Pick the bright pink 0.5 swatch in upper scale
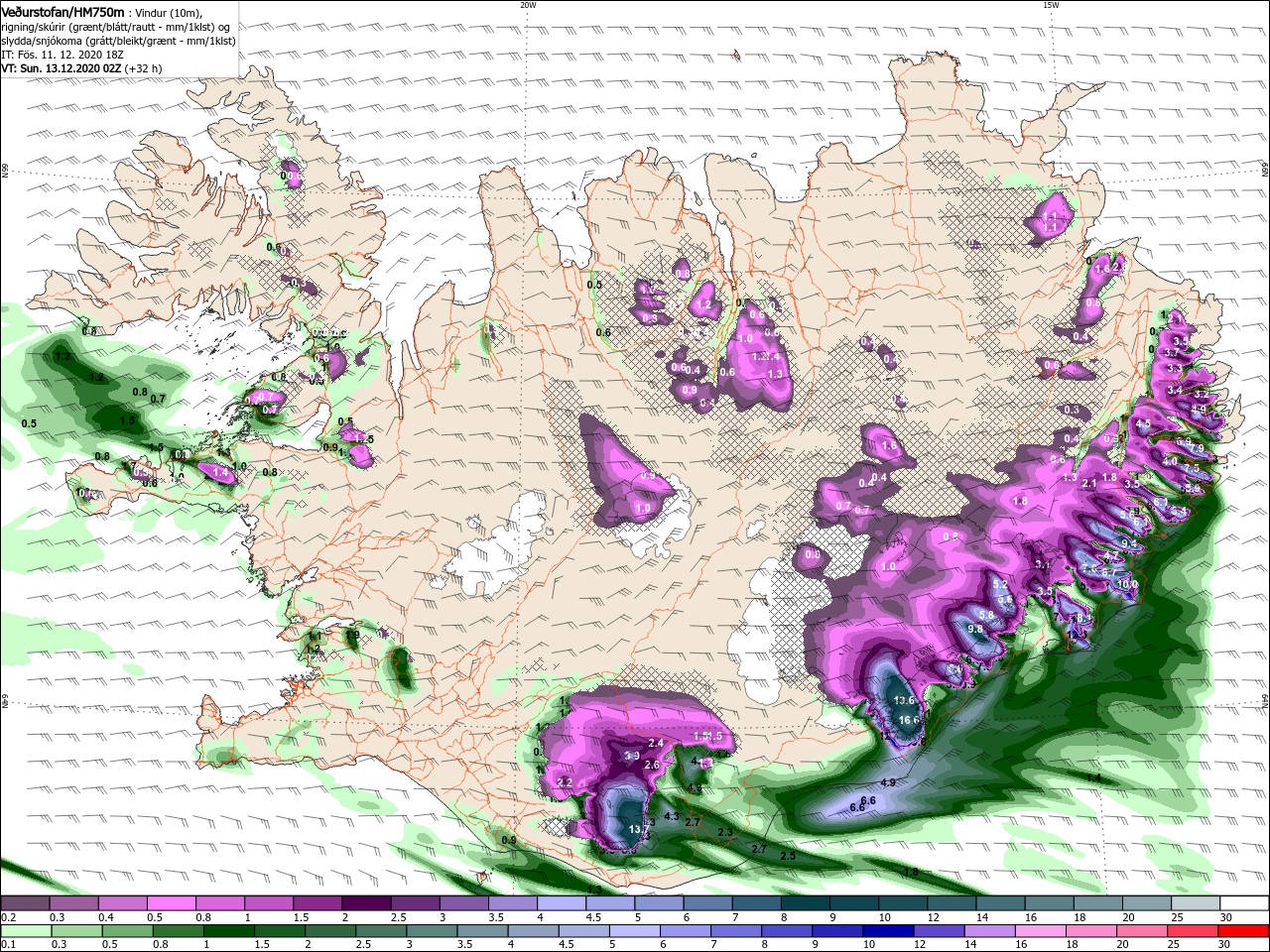Screen dimensions: 1270x952 (x=171, y=903)
